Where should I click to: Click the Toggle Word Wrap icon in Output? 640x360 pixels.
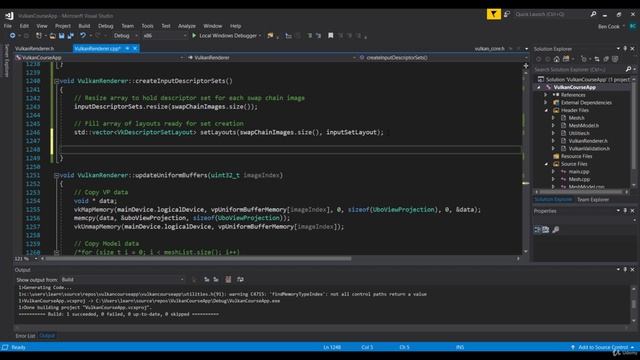[x=240, y=280]
